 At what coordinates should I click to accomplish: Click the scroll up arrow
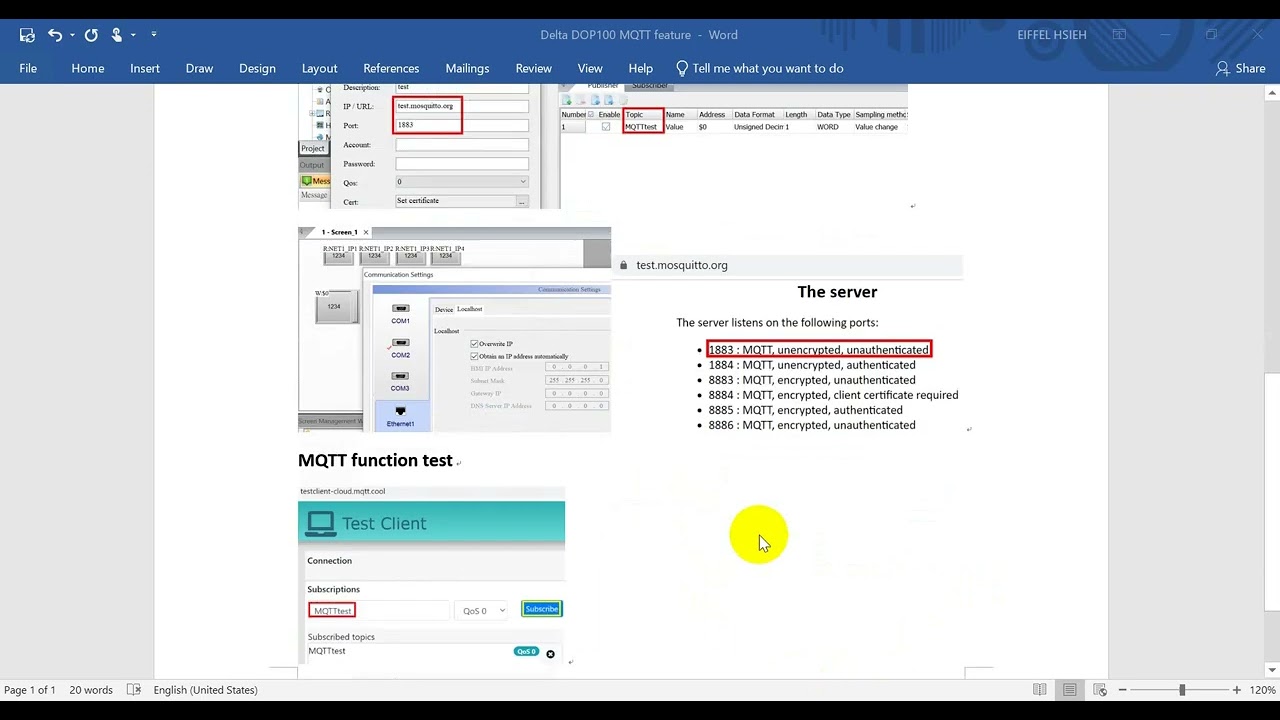pos(1272,93)
